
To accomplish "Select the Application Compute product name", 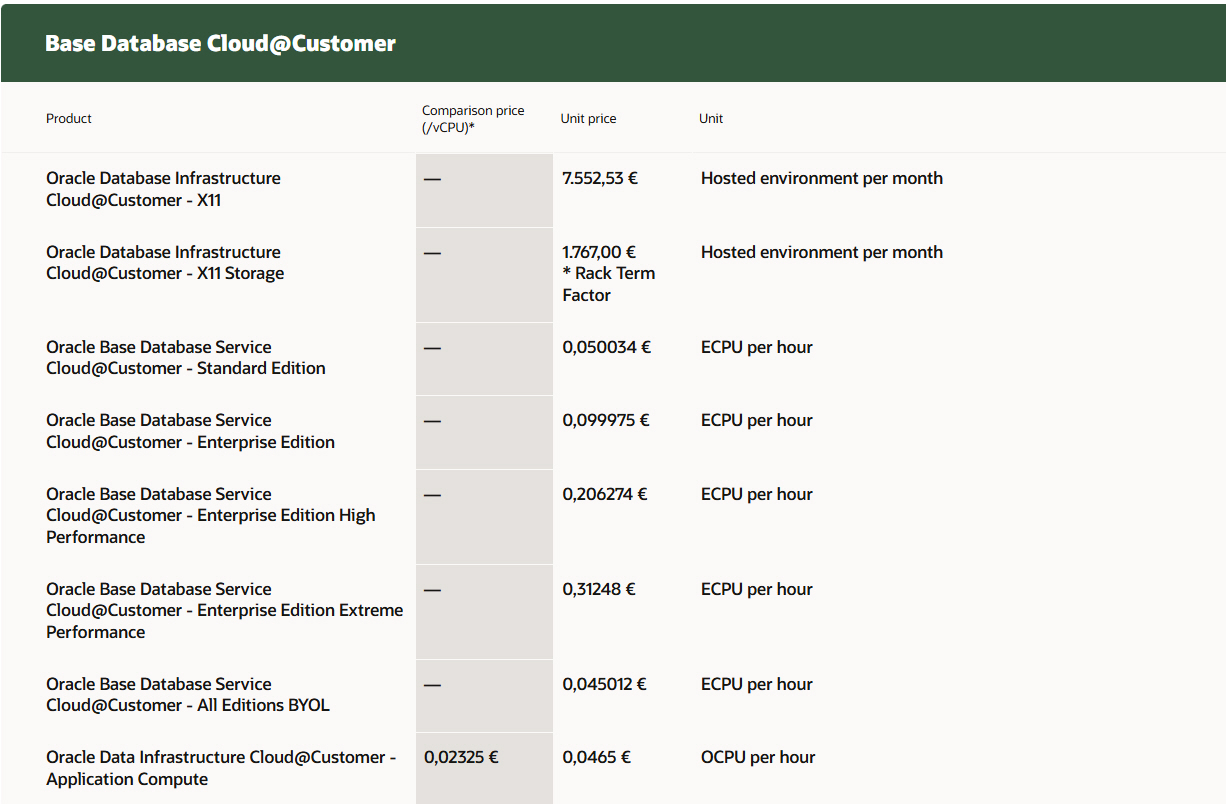I will tap(221, 768).
